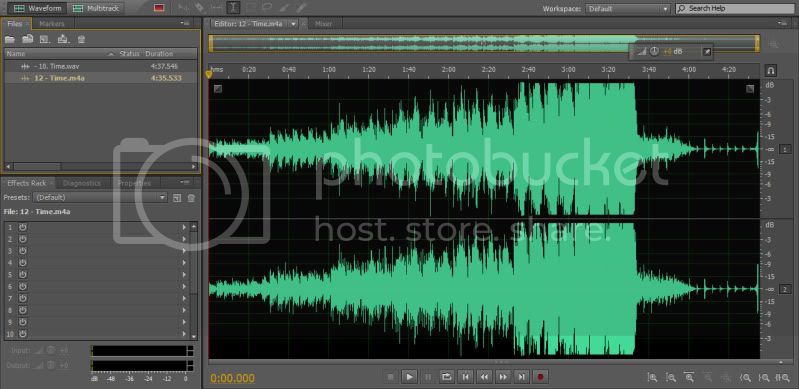Toggle Loop Playback button
799x389 pixels.
tap(446, 377)
